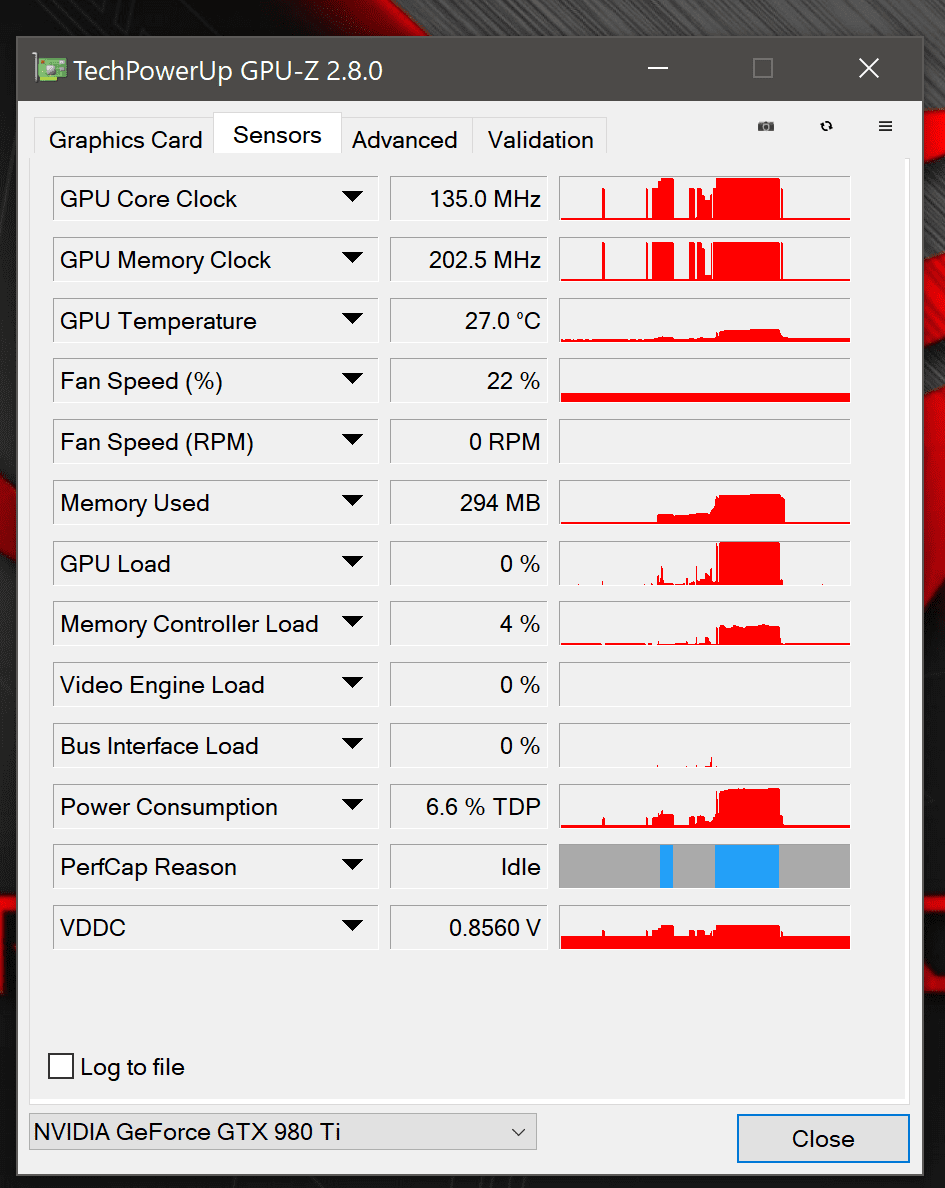
Task: Click the Idle PerfCap reason value
Action: point(468,866)
